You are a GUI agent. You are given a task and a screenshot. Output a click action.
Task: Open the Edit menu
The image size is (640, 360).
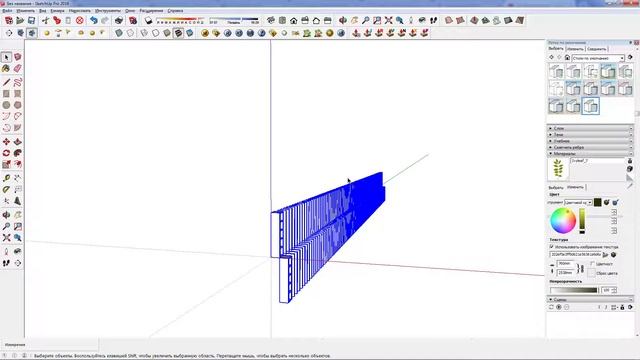[25, 11]
